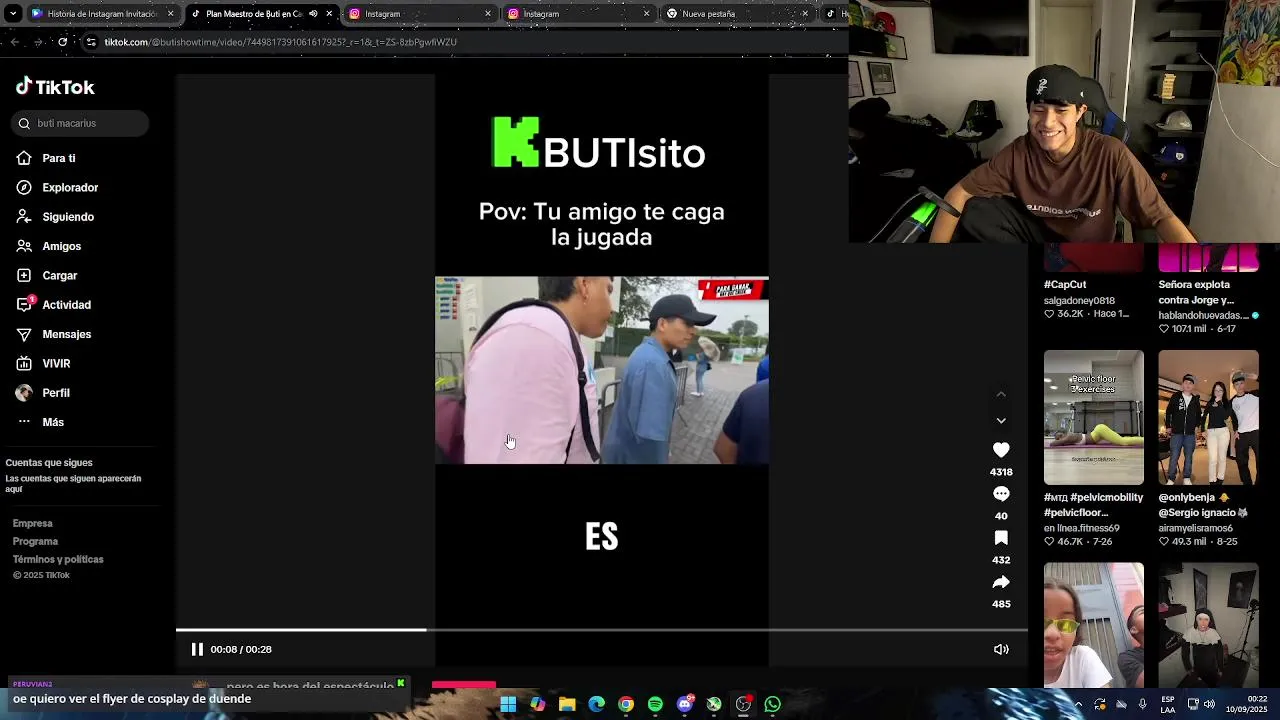Image resolution: width=1280 pixels, height=720 pixels.
Task: Click the site information icon
Action: pos(91,42)
